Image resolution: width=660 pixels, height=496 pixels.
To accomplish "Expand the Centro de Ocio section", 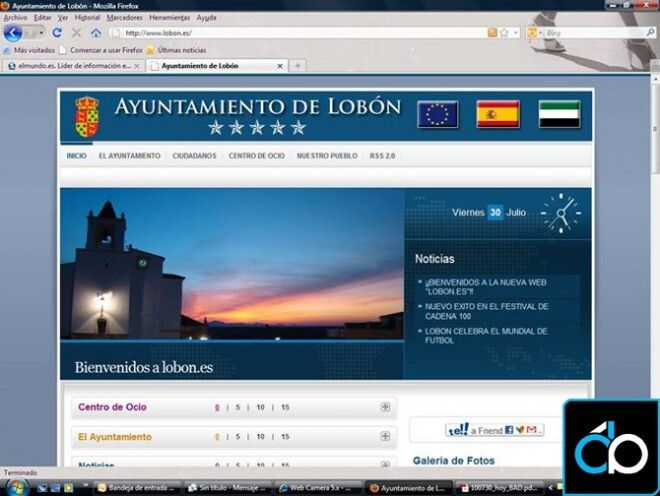I will [385, 407].
